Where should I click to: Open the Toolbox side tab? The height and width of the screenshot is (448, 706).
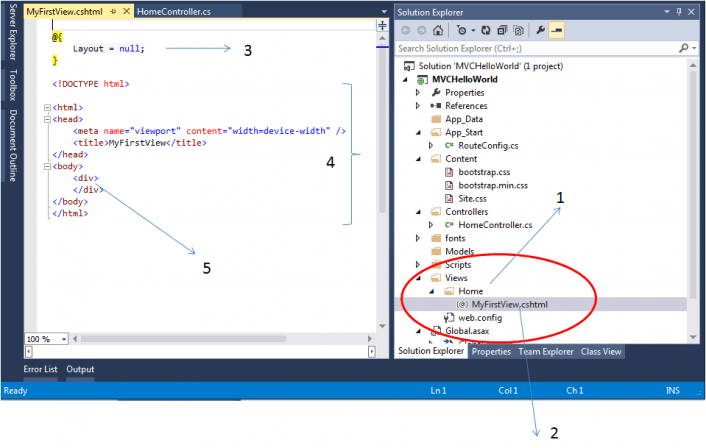coord(13,85)
